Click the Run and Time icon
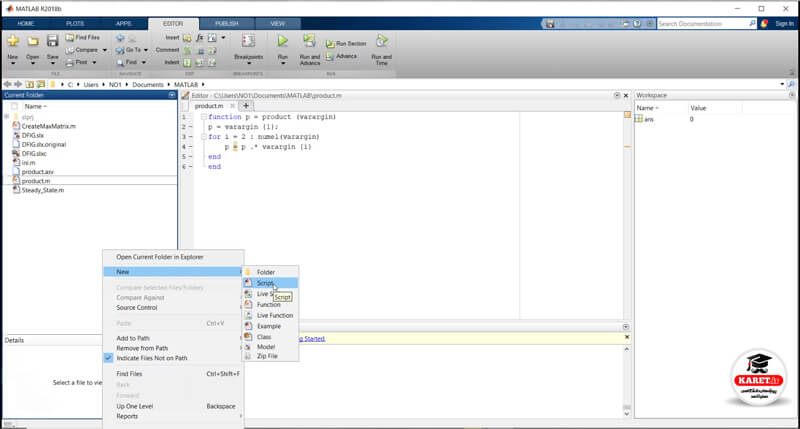This screenshot has width=800, height=429. tap(382, 41)
